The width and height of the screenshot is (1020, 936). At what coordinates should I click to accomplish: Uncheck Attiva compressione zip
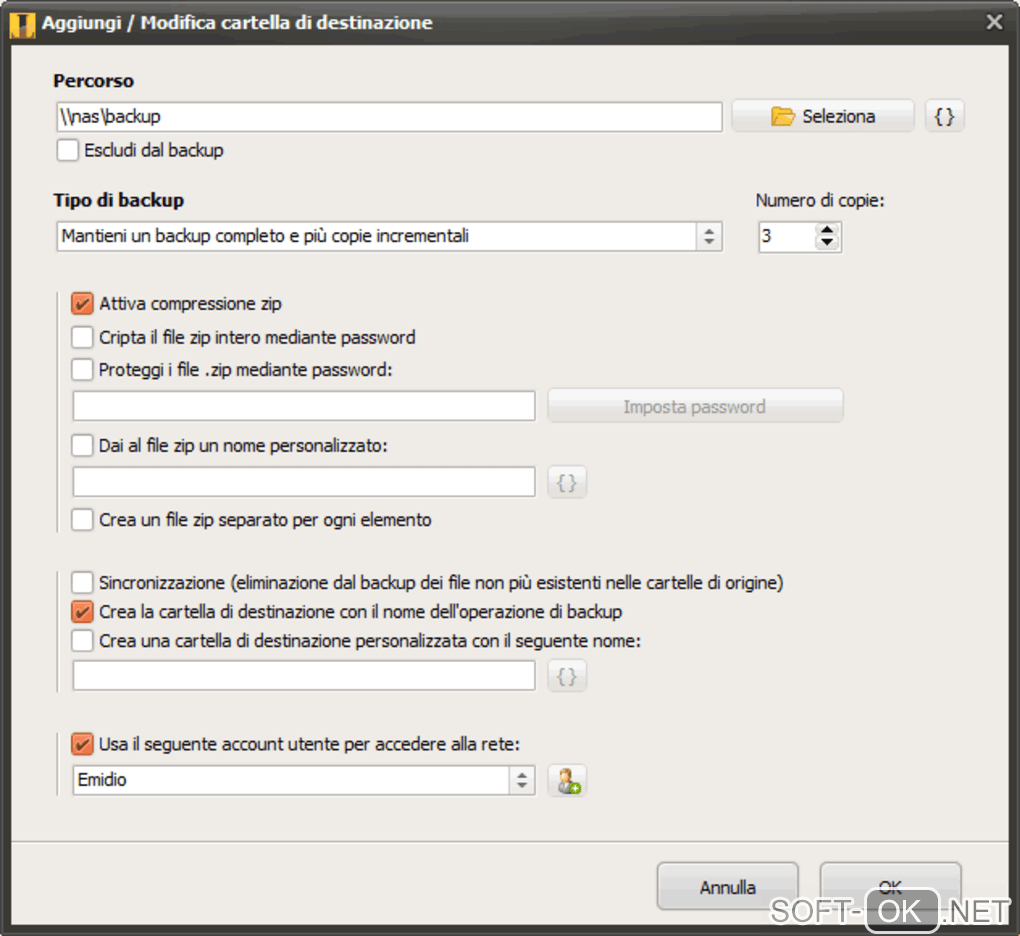pos(83,303)
